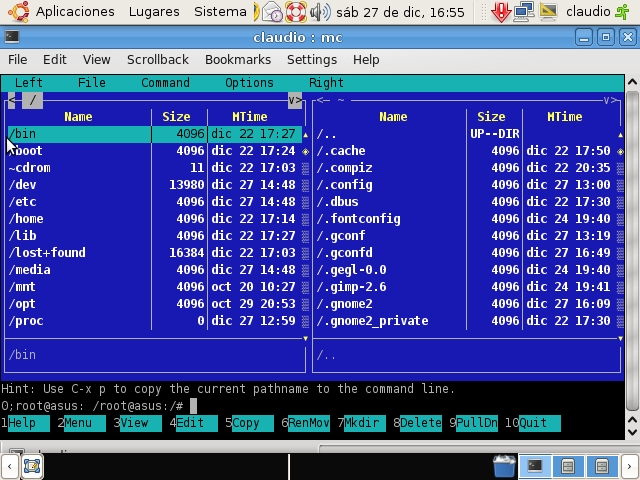Open the mail clock icon in top panel
The height and width of the screenshot is (480, 640).
[x=272, y=12]
